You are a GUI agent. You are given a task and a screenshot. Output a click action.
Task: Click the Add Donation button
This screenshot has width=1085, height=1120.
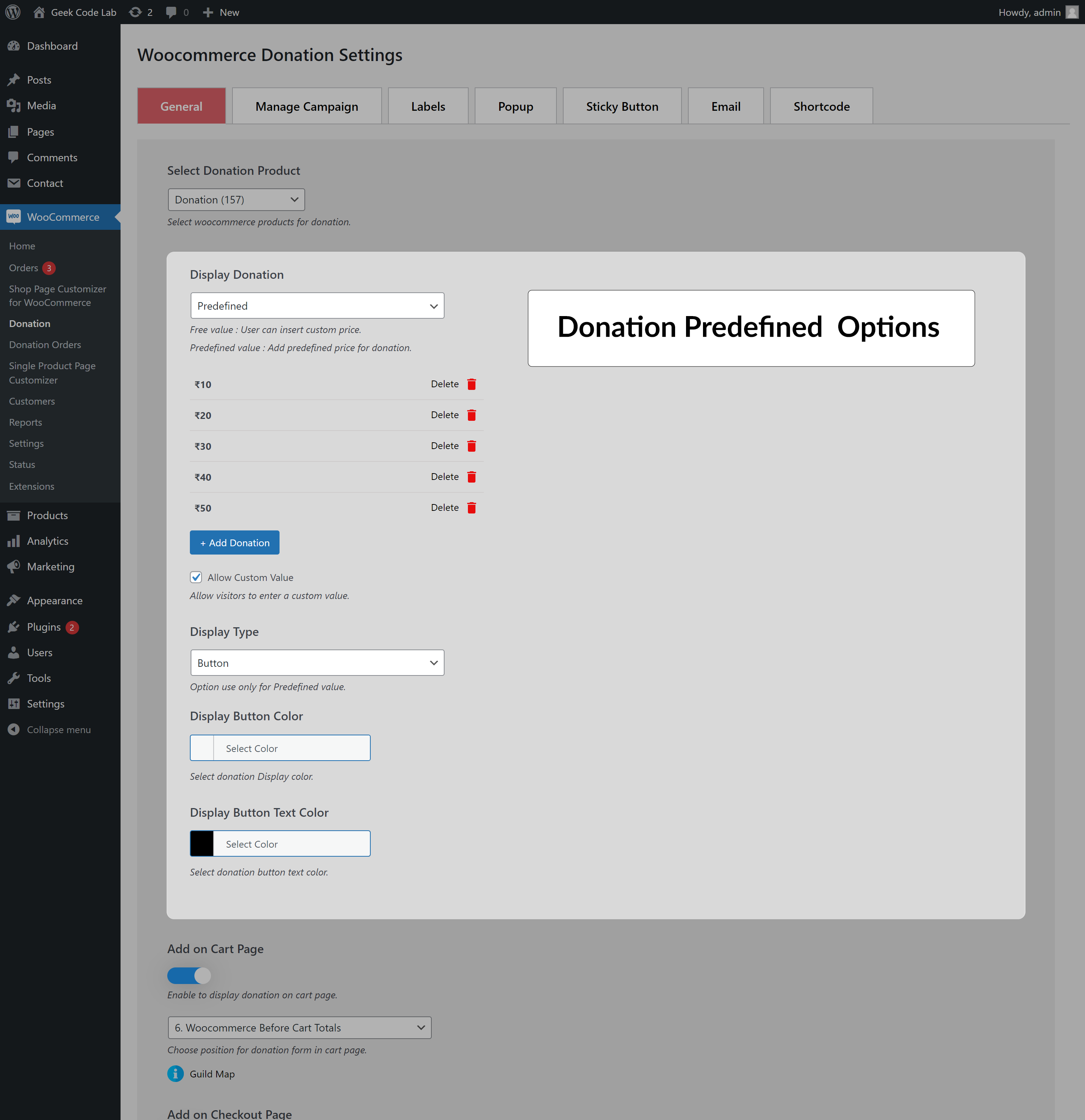[x=235, y=542]
